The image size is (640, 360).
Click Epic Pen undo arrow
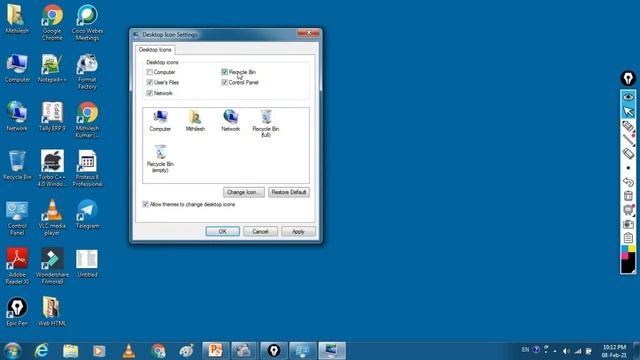click(628, 182)
